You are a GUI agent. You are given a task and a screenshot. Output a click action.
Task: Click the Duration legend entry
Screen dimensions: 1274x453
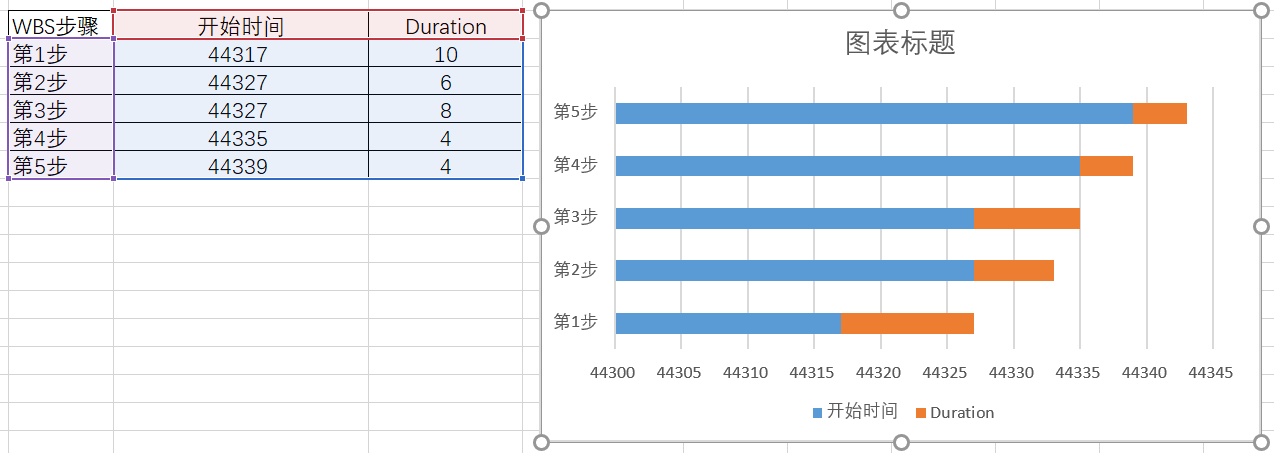coord(955,412)
